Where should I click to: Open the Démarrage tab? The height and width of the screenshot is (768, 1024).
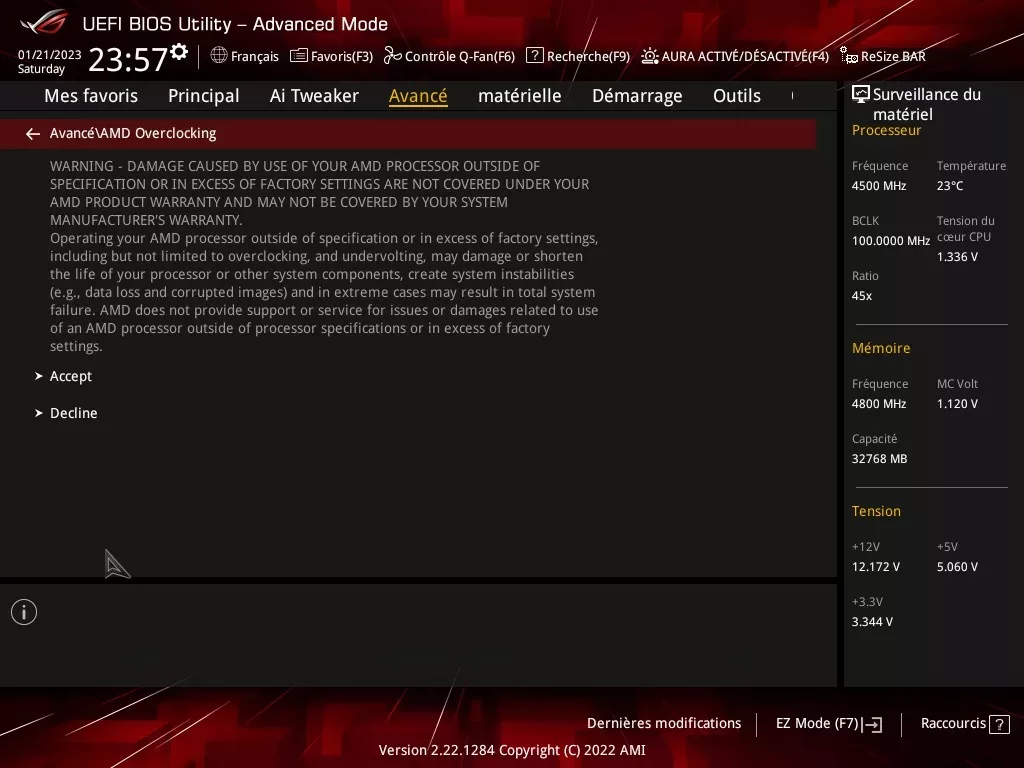(x=637, y=95)
